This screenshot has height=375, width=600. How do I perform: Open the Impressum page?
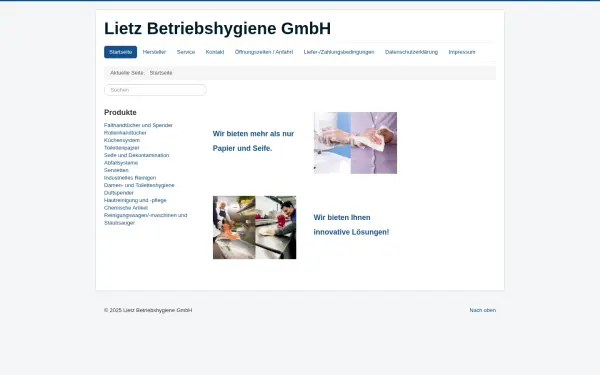click(x=461, y=52)
